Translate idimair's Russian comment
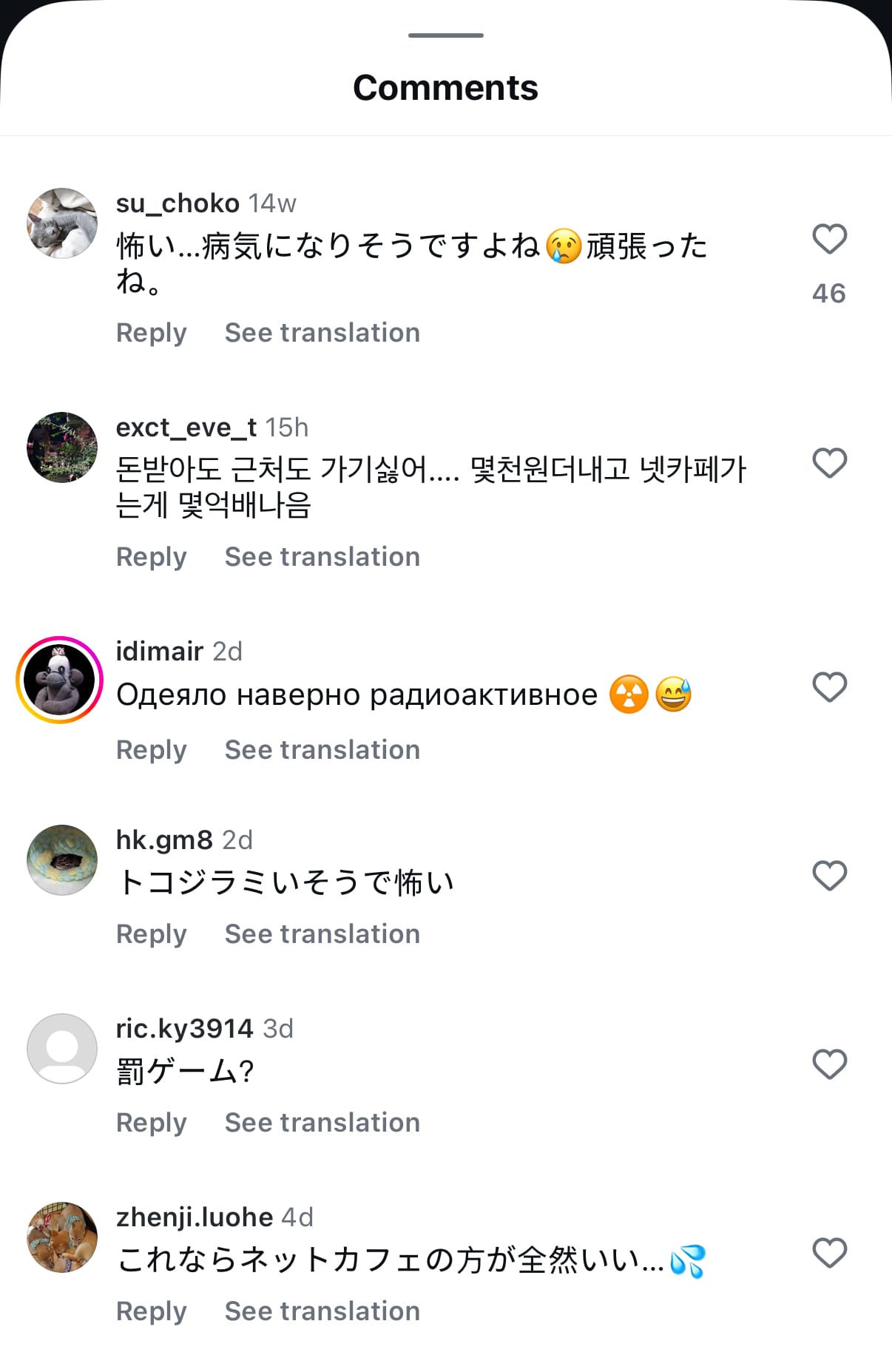Image resolution: width=892 pixels, height=1372 pixels. 322,750
